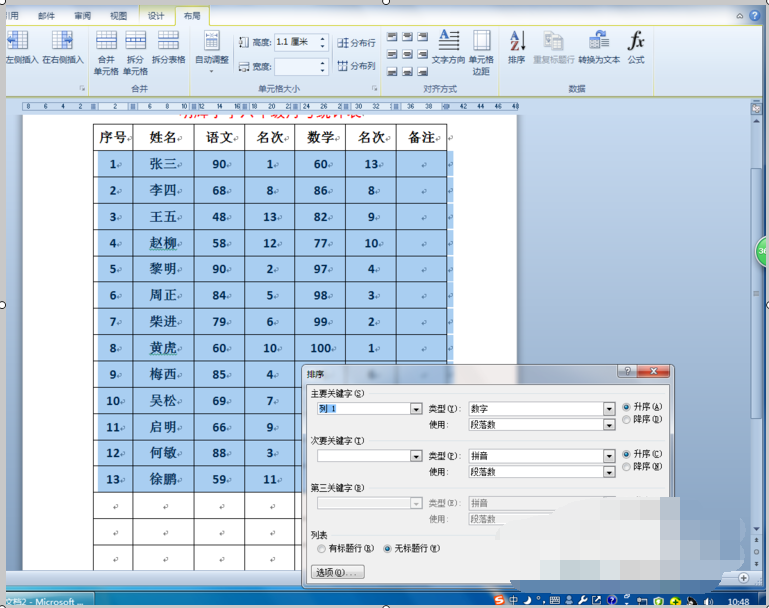
Task: Click header cell 语文
Action: click(219, 137)
